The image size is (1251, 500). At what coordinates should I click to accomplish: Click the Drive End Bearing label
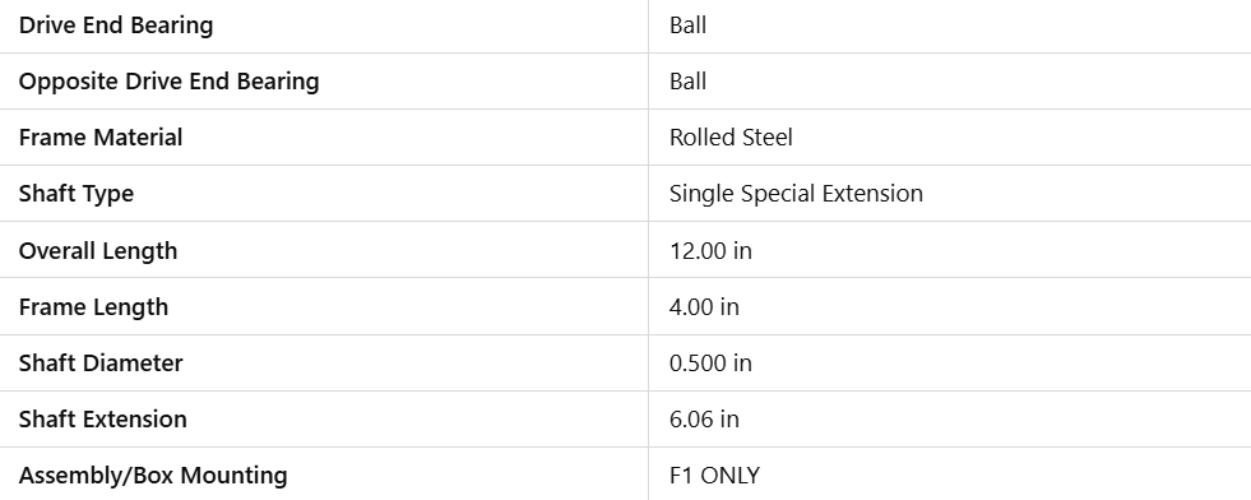point(116,26)
